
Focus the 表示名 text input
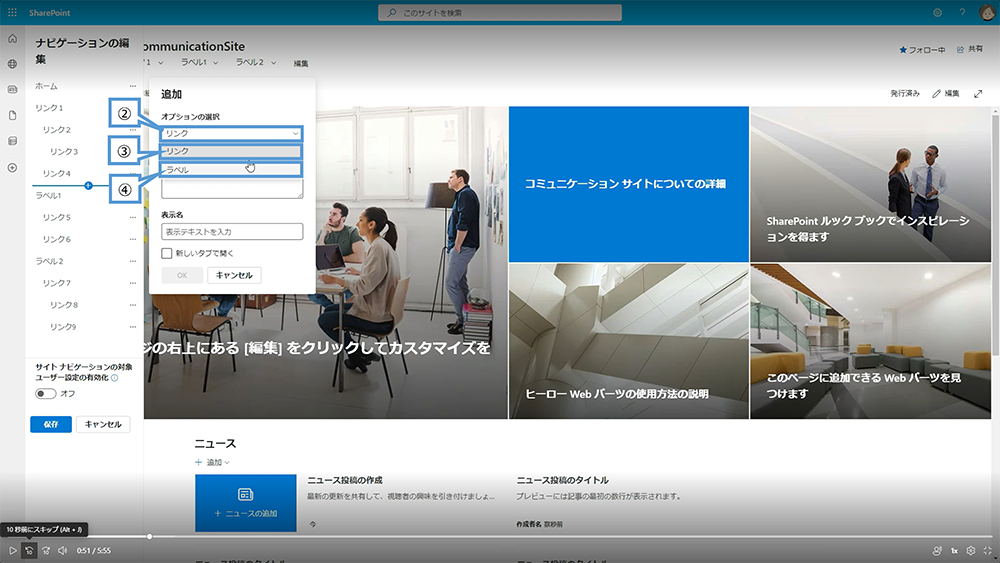(x=232, y=231)
